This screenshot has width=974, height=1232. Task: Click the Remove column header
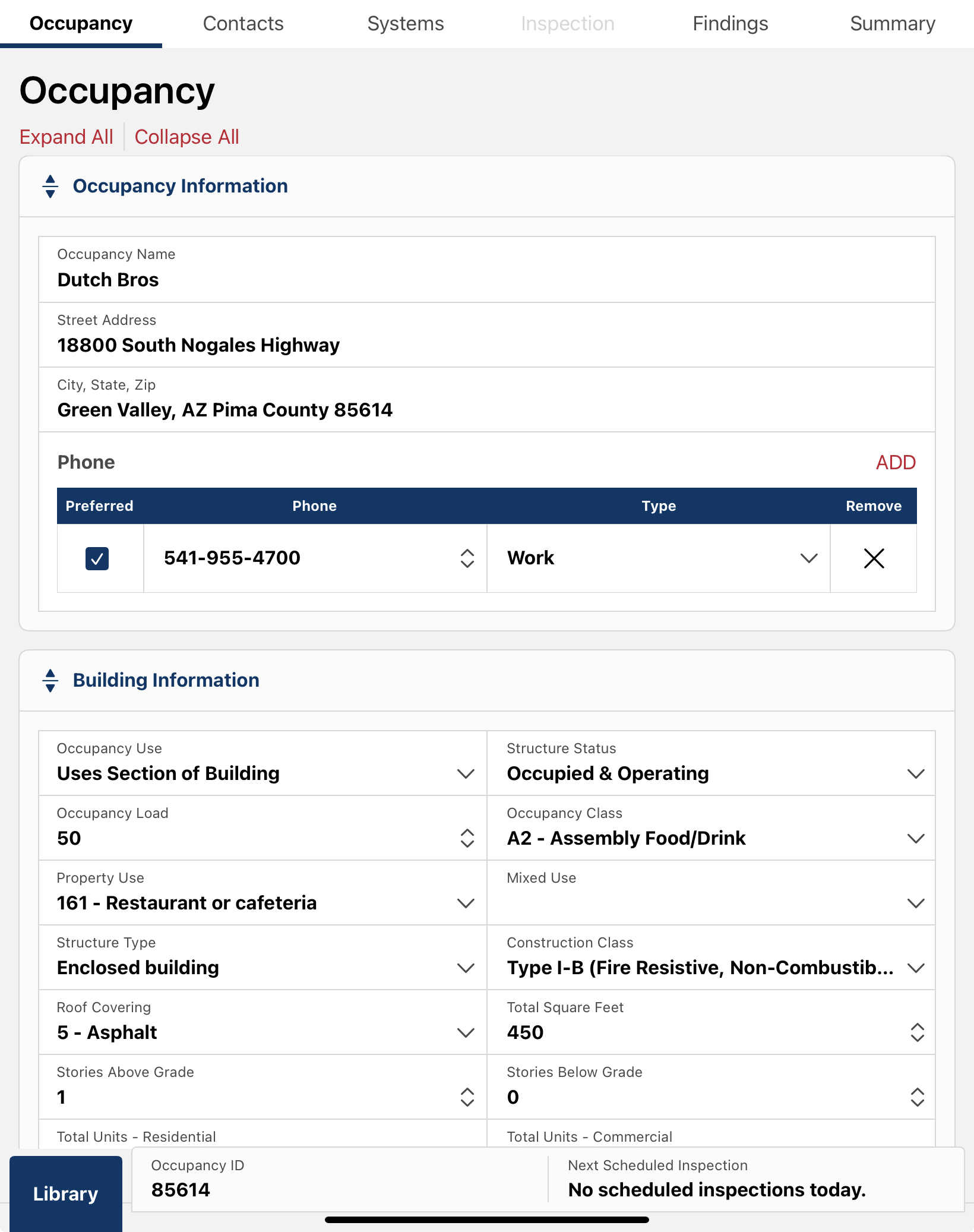pyautogui.click(x=874, y=506)
